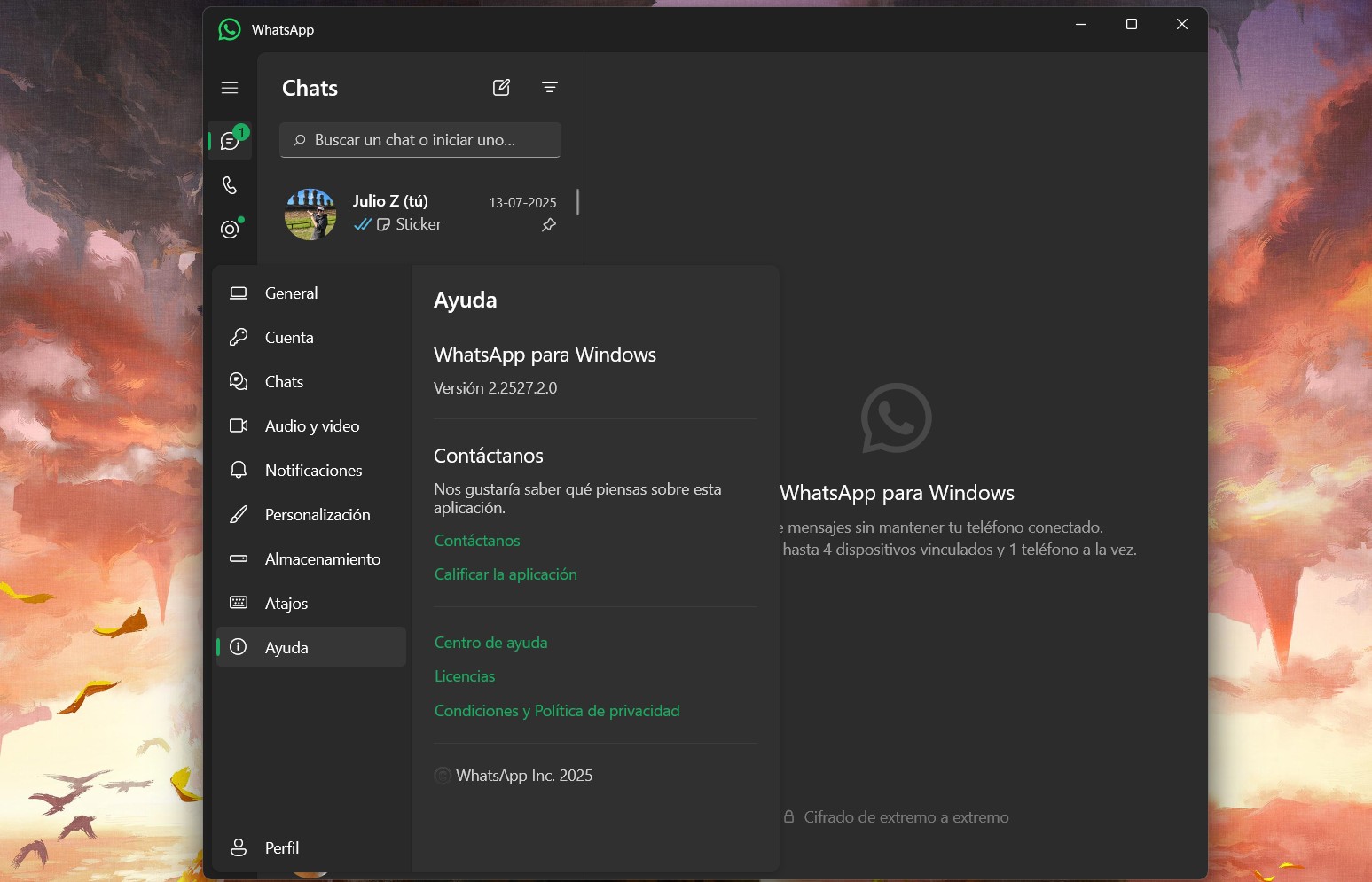Screen dimensions: 1372x882
Task: Open the Julio Z (tú) chat
Action: point(419,214)
